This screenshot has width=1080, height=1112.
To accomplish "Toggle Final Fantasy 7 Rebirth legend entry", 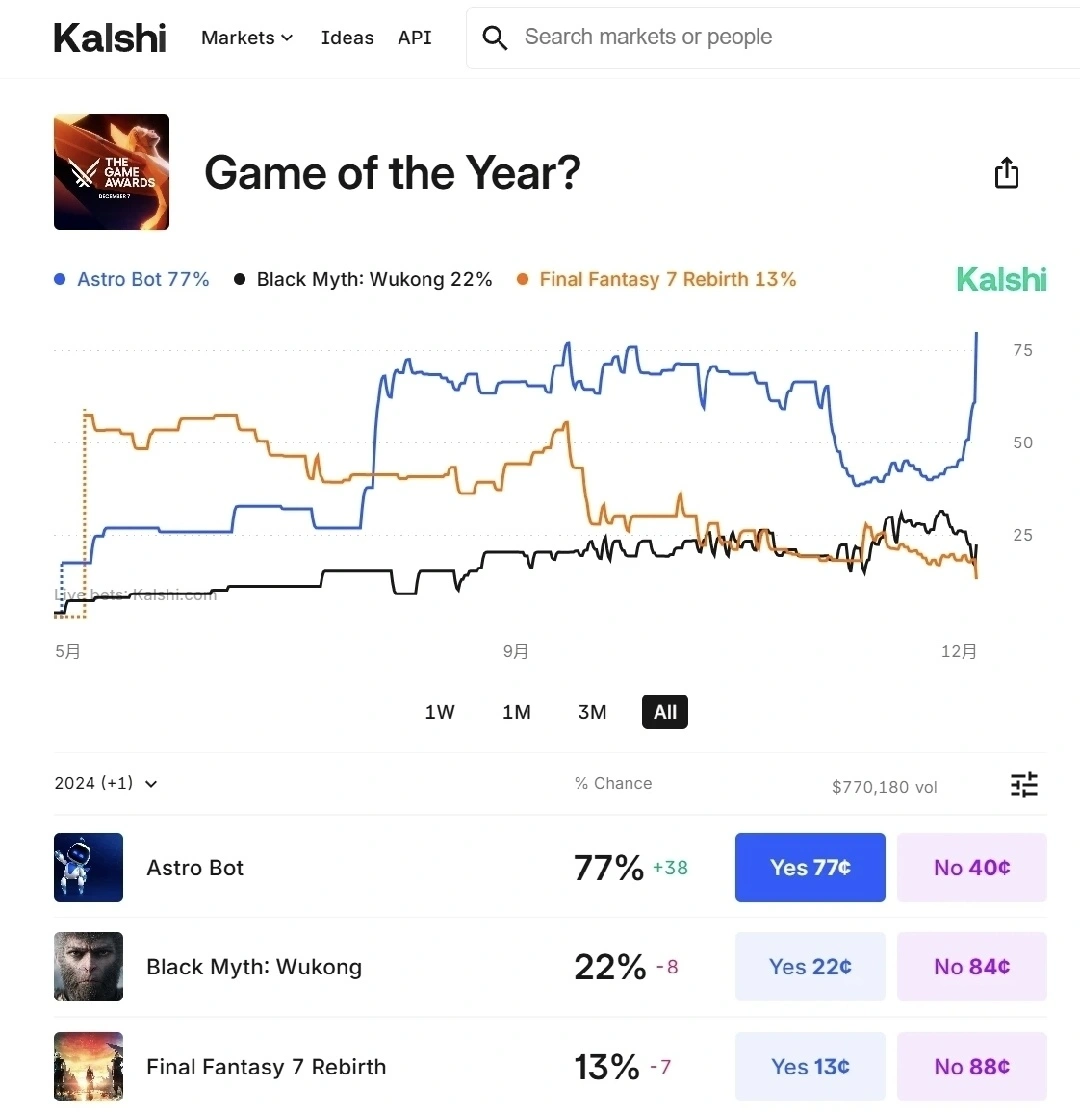I will point(656,280).
